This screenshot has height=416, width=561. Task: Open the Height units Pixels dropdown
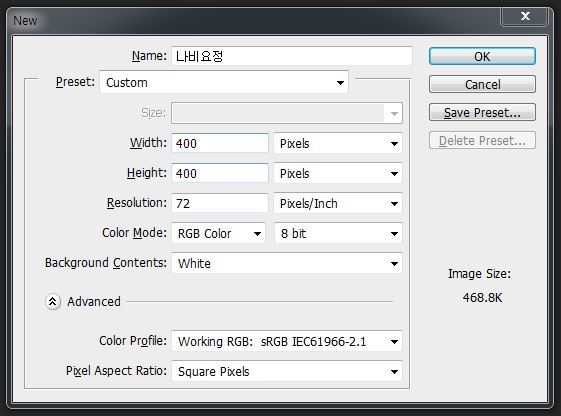tap(338, 173)
